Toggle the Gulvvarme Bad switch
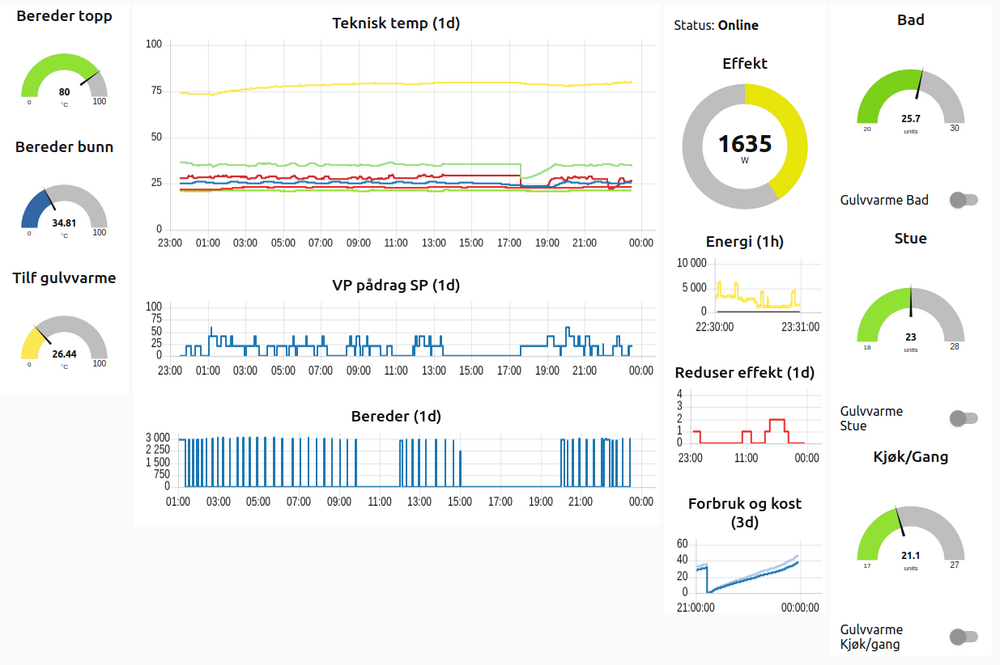This screenshot has width=1000, height=665. [x=963, y=200]
